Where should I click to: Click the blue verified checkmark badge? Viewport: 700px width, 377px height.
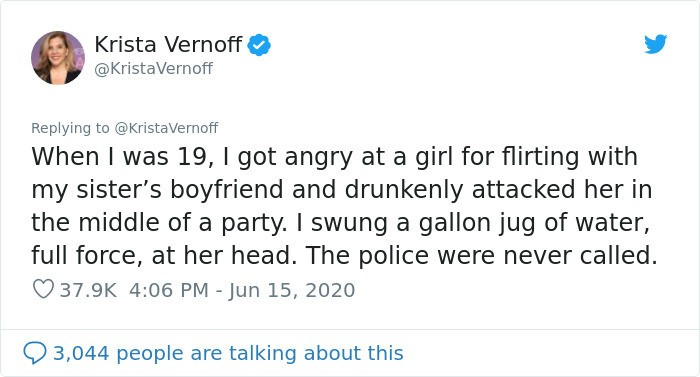click(x=259, y=45)
